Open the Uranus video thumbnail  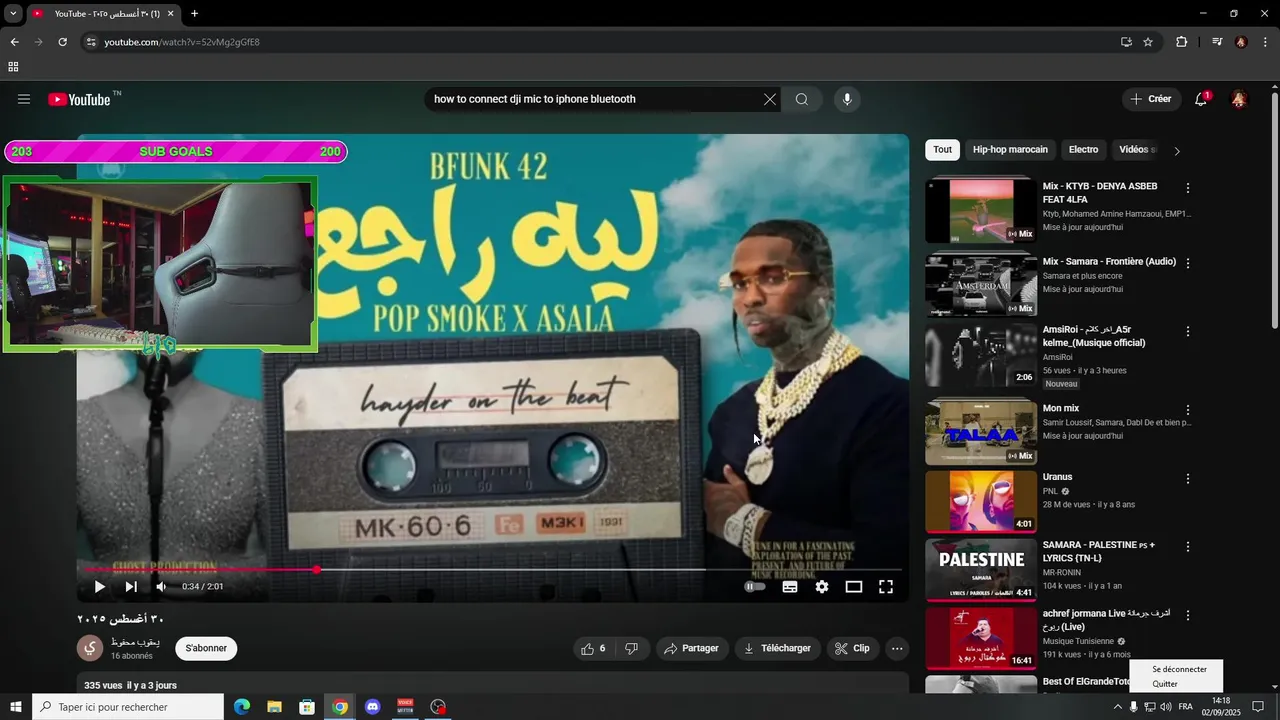click(x=981, y=501)
